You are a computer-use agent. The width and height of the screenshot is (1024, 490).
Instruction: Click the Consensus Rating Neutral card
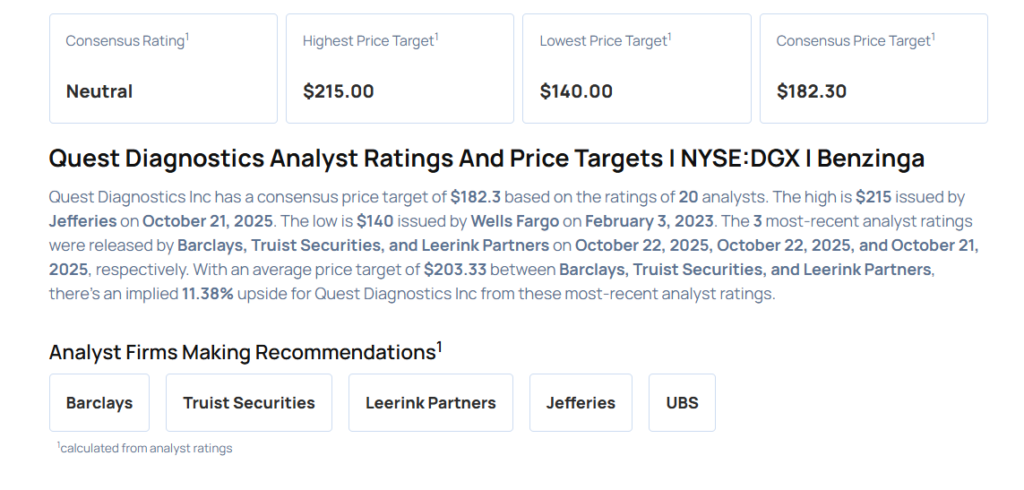[162, 68]
